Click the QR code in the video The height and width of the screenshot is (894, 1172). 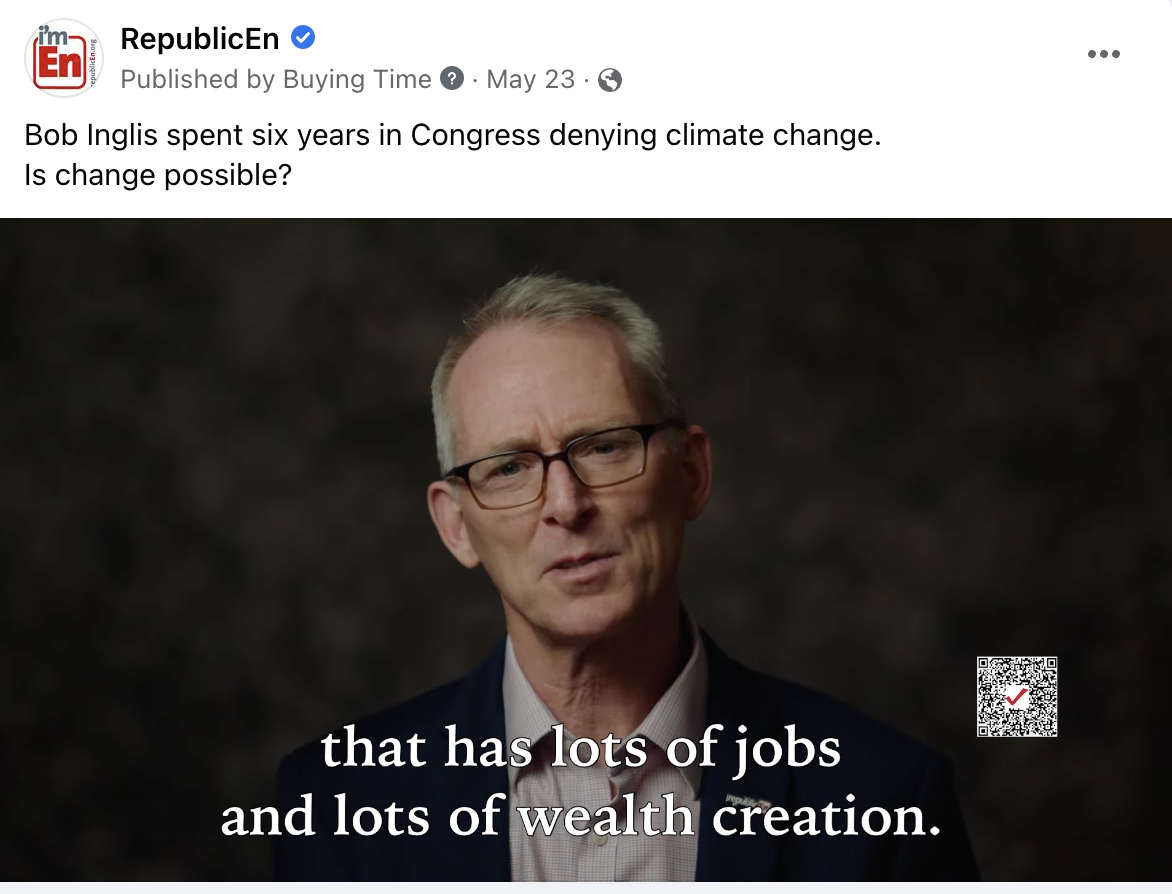[1017, 697]
